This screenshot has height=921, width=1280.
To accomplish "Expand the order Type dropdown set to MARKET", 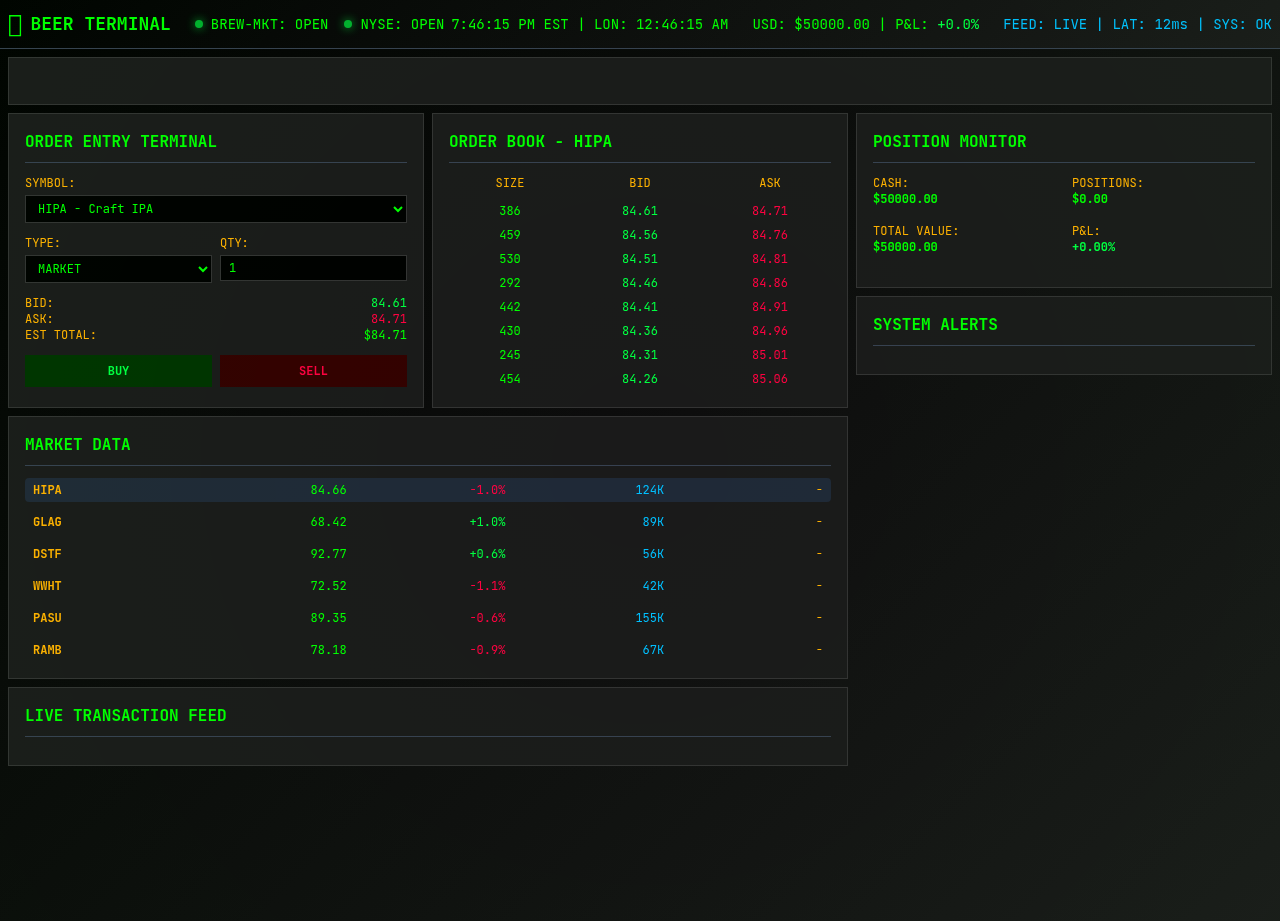I will (118, 269).
